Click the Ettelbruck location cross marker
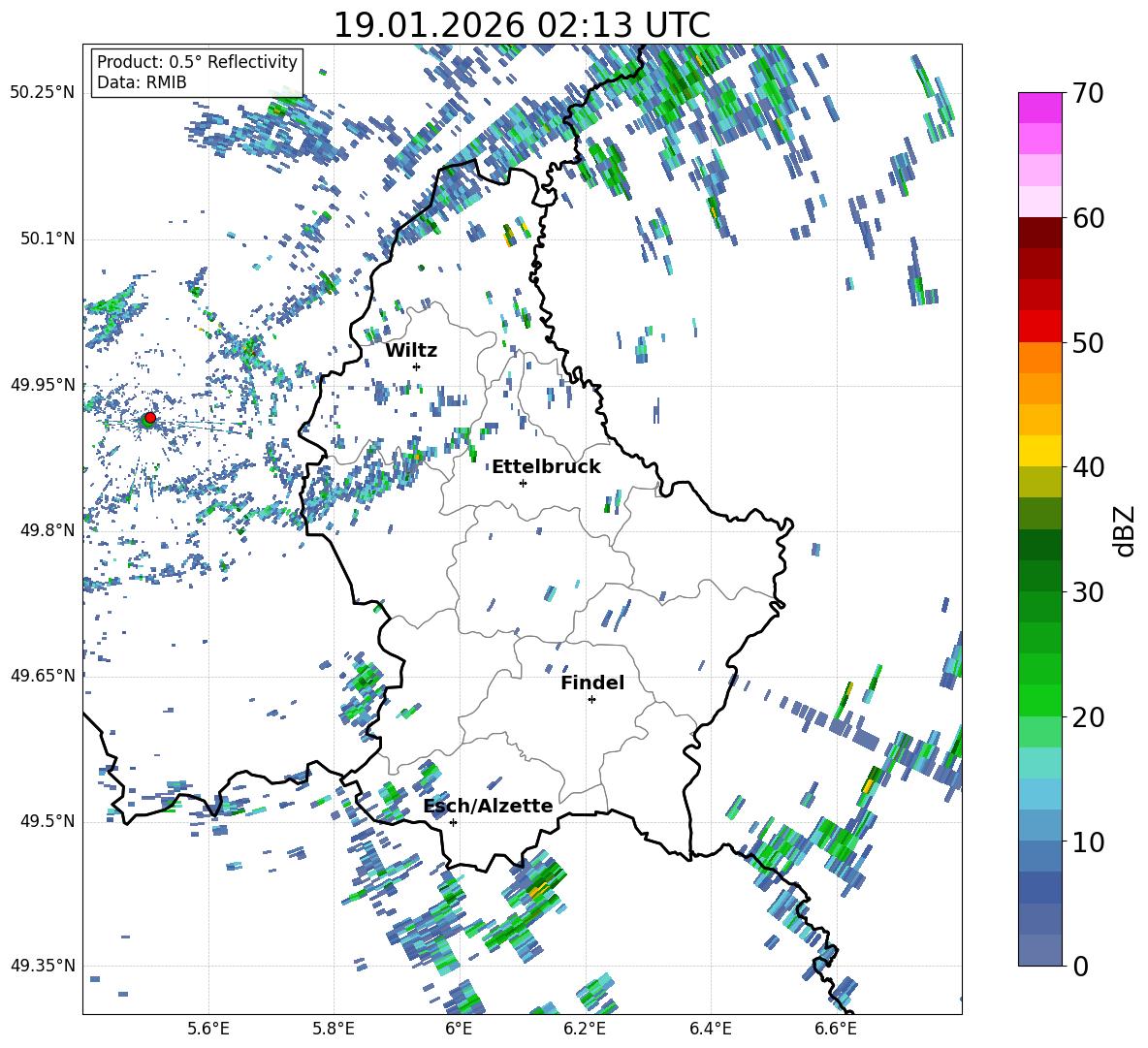Screen dimensions: 1148x1048 coord(523,483)
